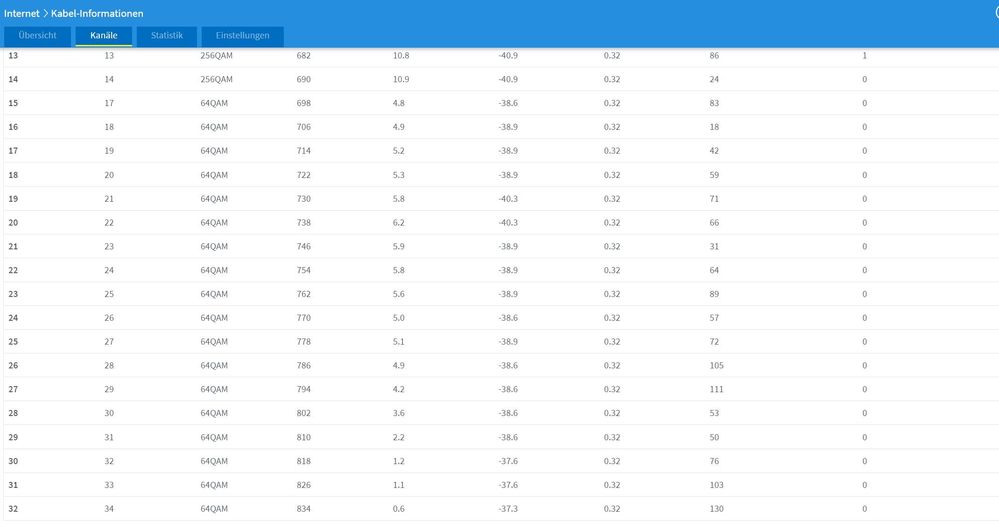Click error count 89 in row 23

714,294
